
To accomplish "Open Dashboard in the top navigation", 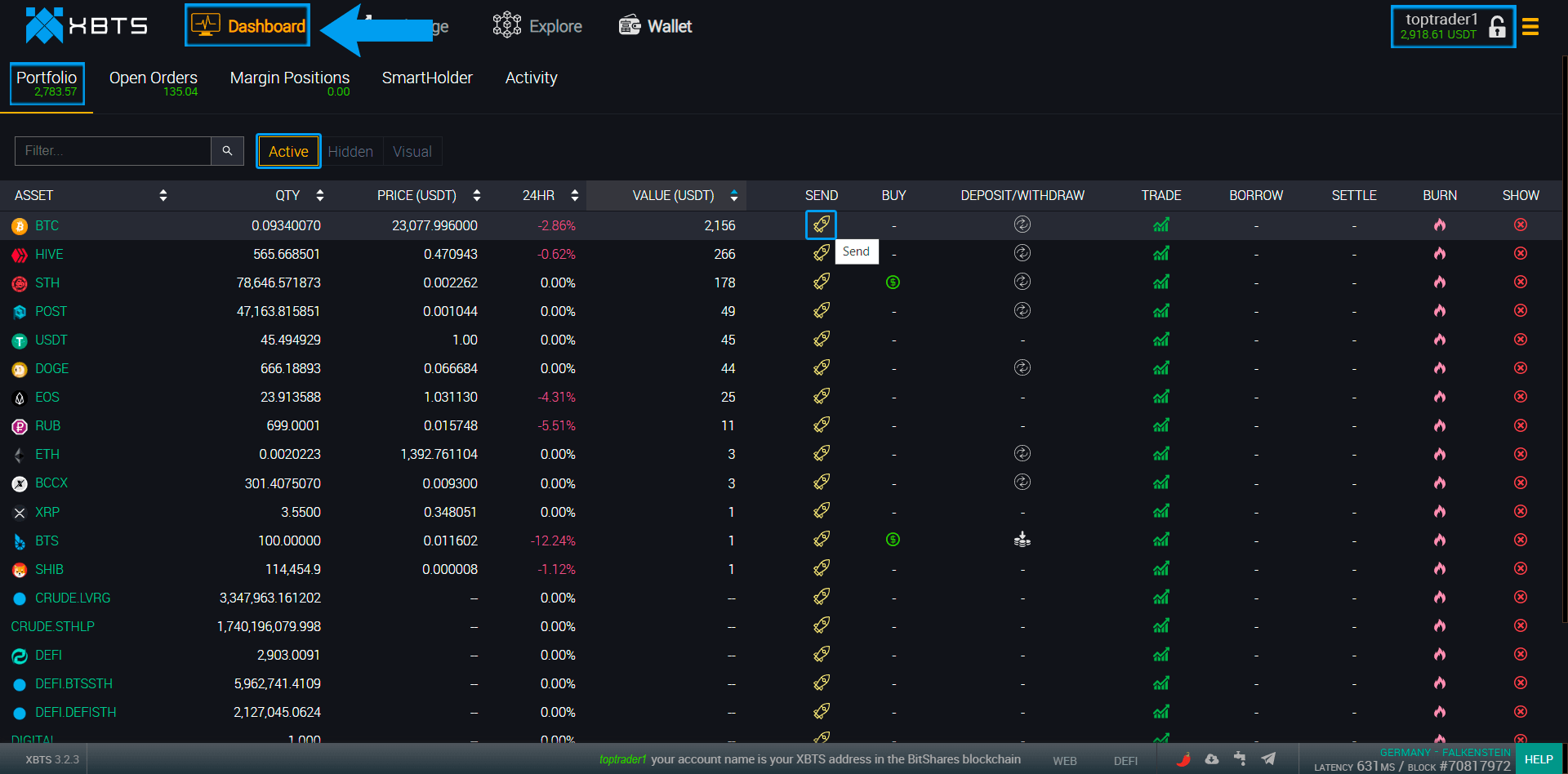I will point(247,25).
